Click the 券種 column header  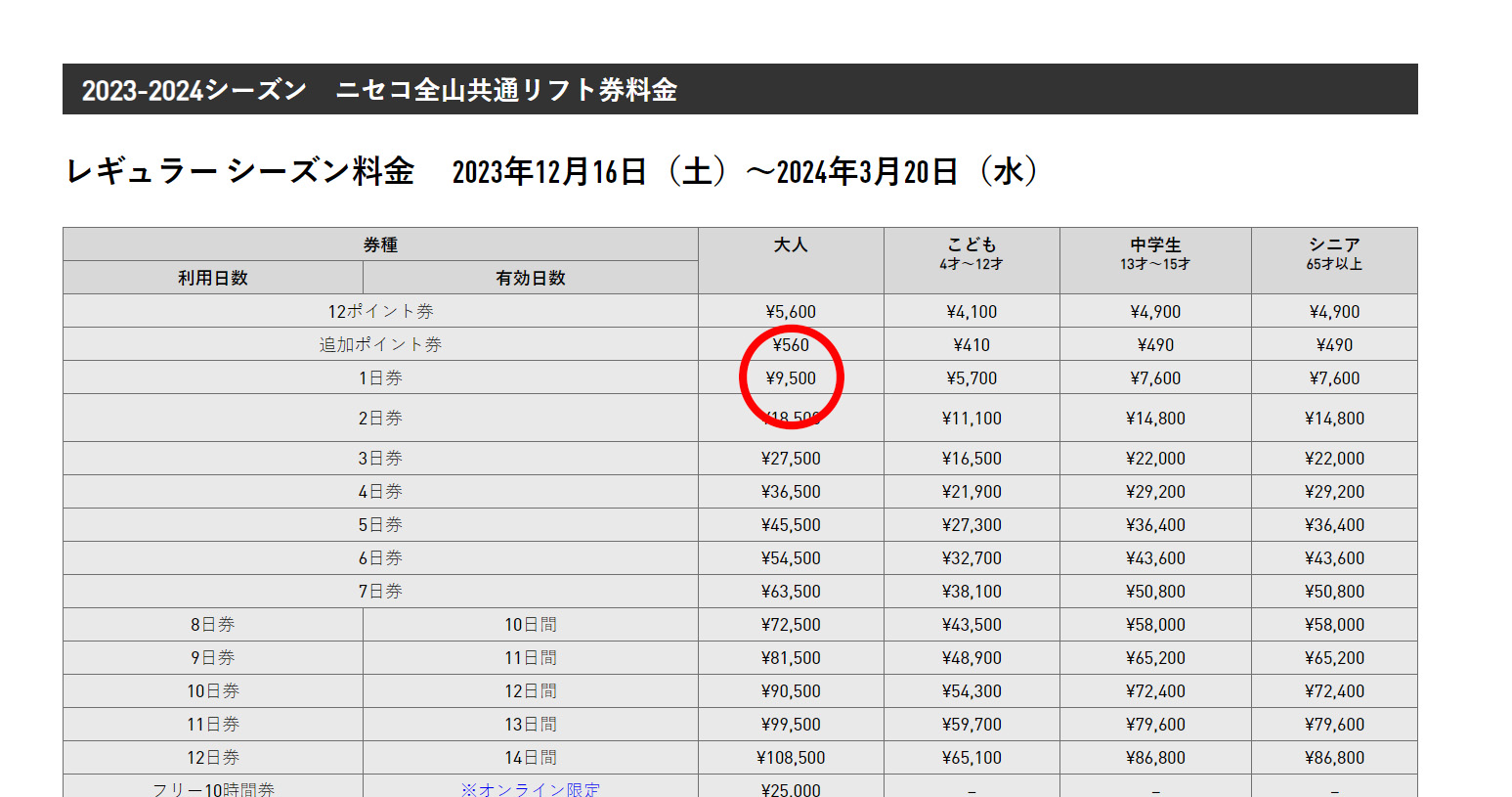pyautogui.click(x=380, y=244)
